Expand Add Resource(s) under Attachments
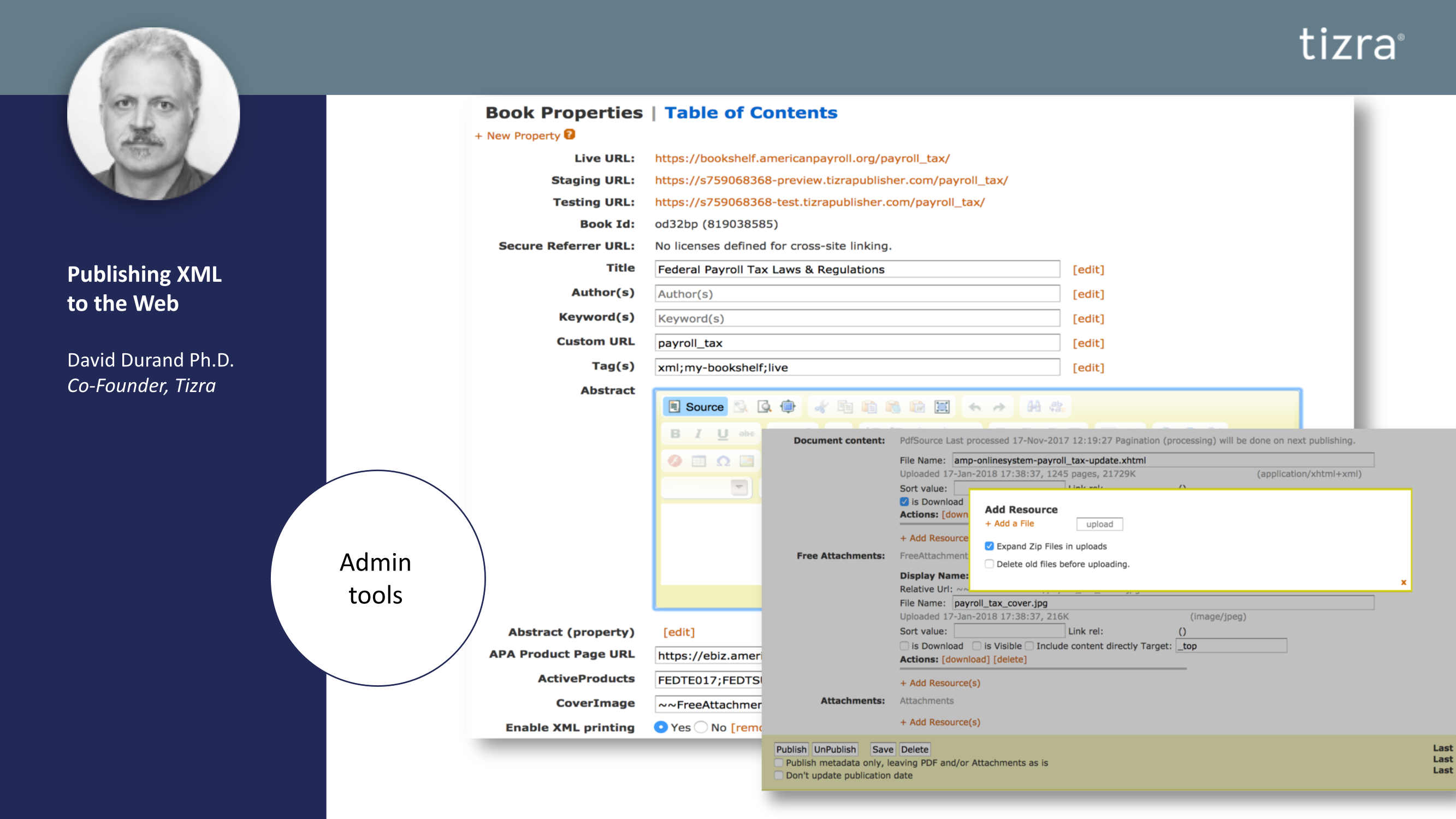 [x=940, y=722]
